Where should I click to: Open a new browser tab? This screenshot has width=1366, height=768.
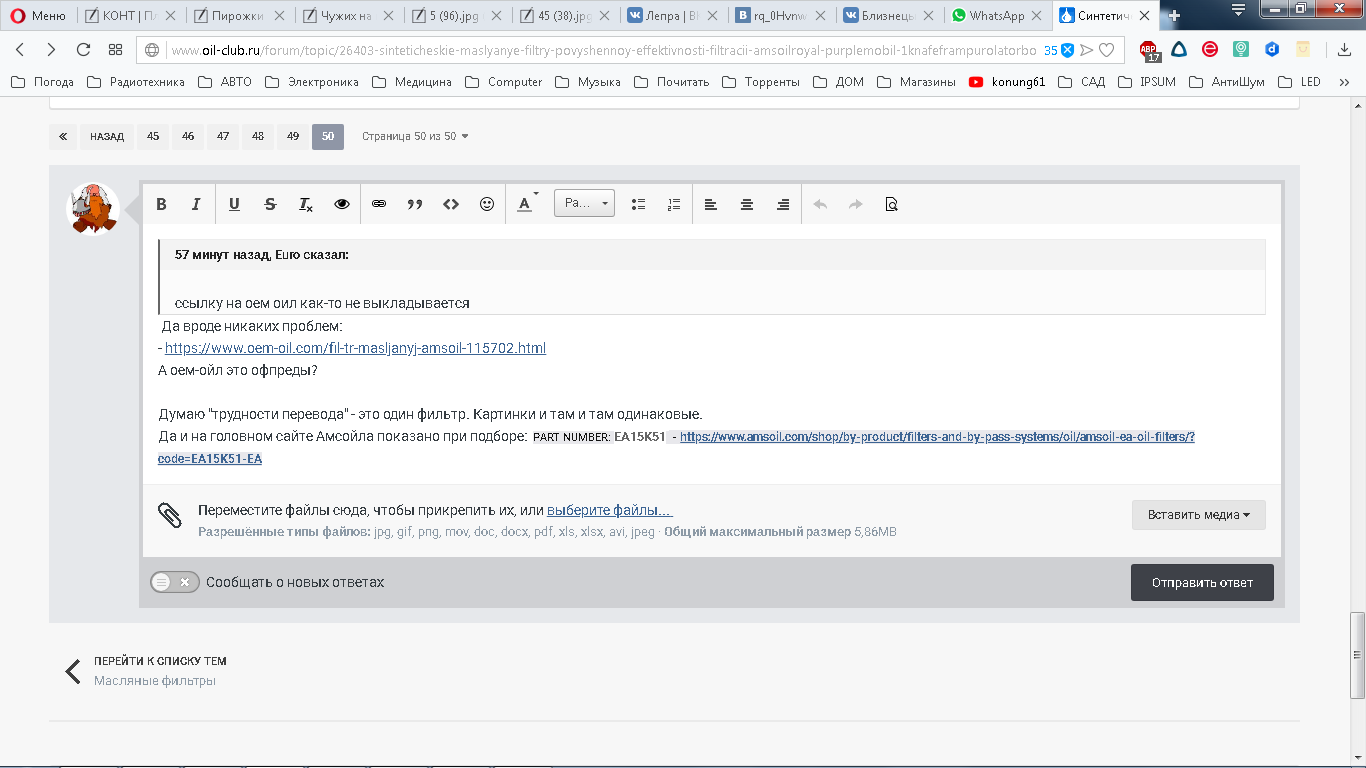1174,16
